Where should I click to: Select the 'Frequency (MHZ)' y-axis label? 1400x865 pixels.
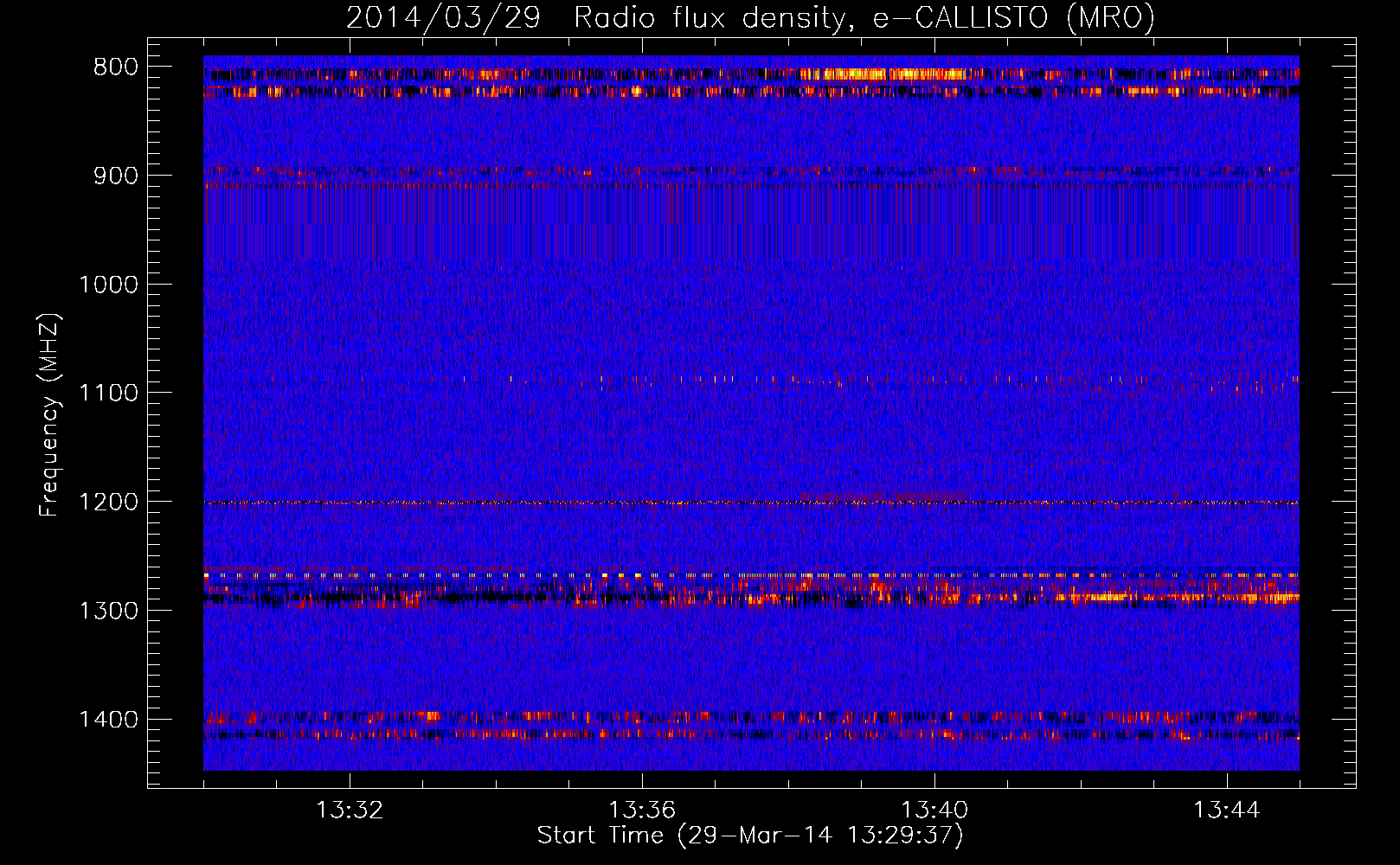tap(49, 415)
